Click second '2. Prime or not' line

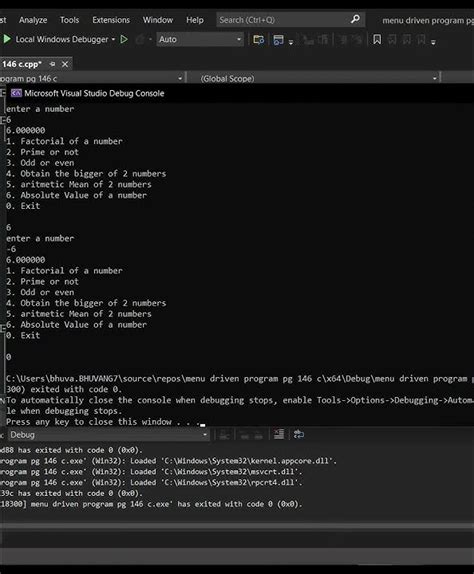[x=42, y=282]
